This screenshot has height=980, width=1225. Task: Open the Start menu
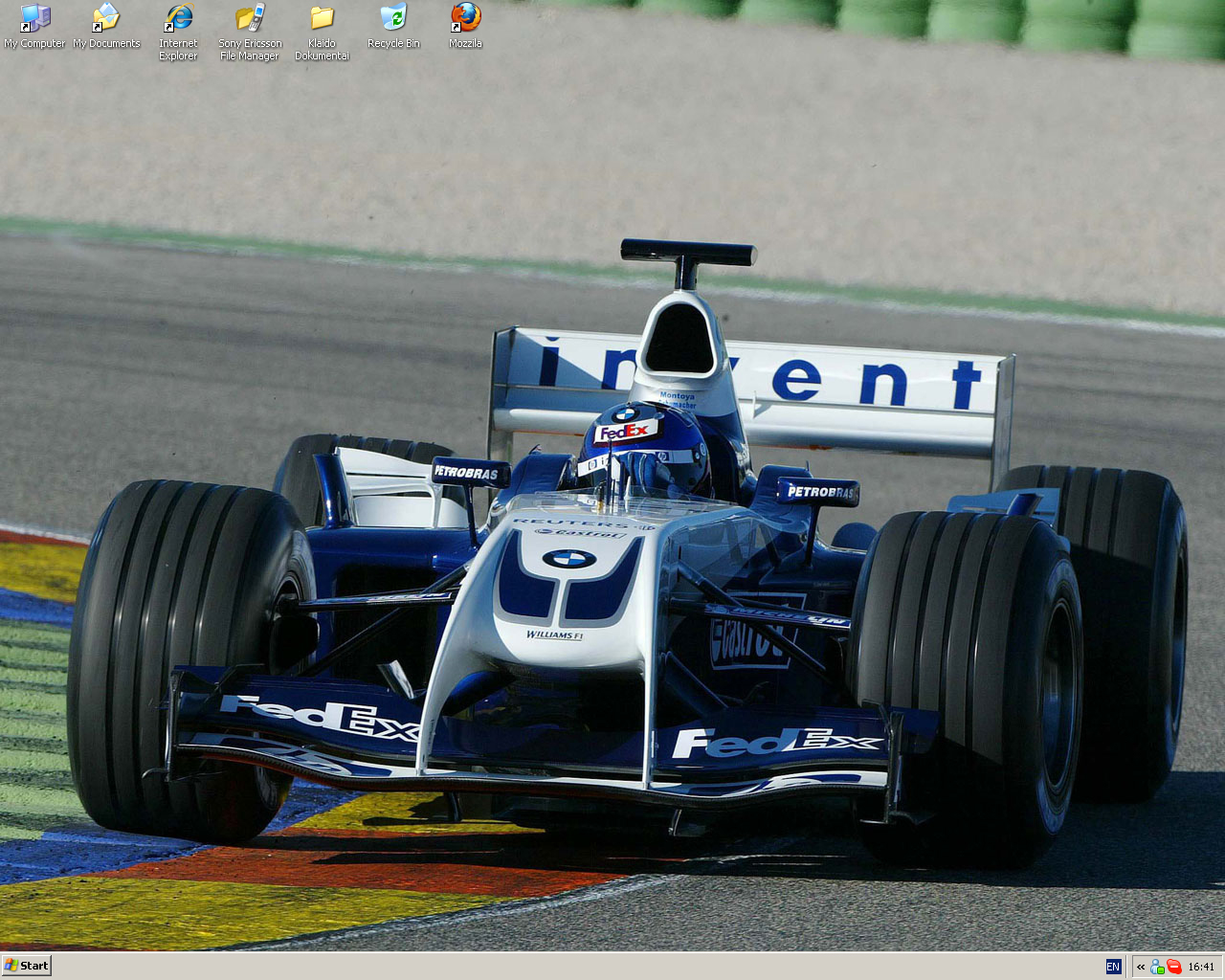(26, 966)
